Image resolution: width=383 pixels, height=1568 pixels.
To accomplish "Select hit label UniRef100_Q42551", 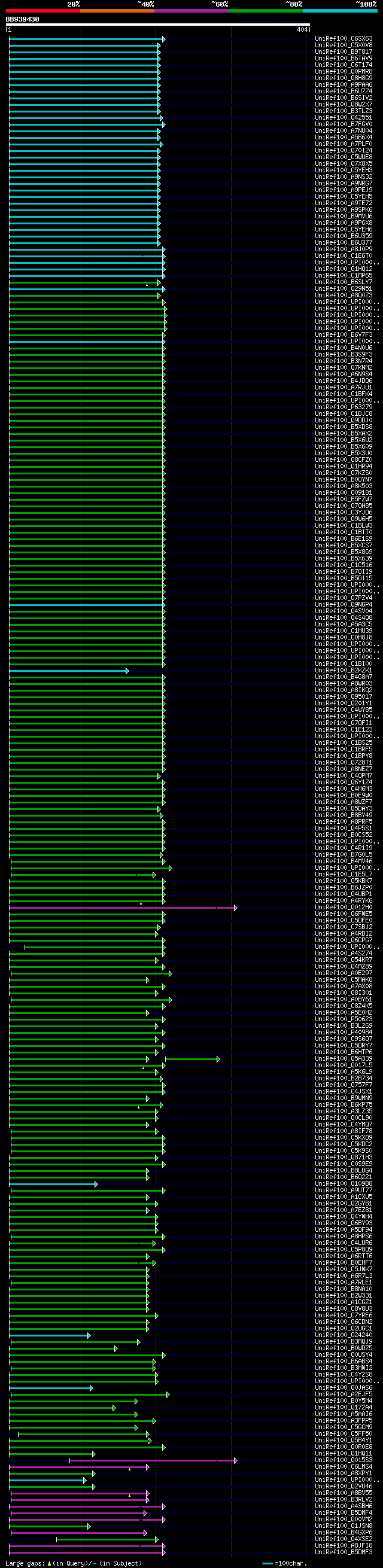I will [344, 118].
